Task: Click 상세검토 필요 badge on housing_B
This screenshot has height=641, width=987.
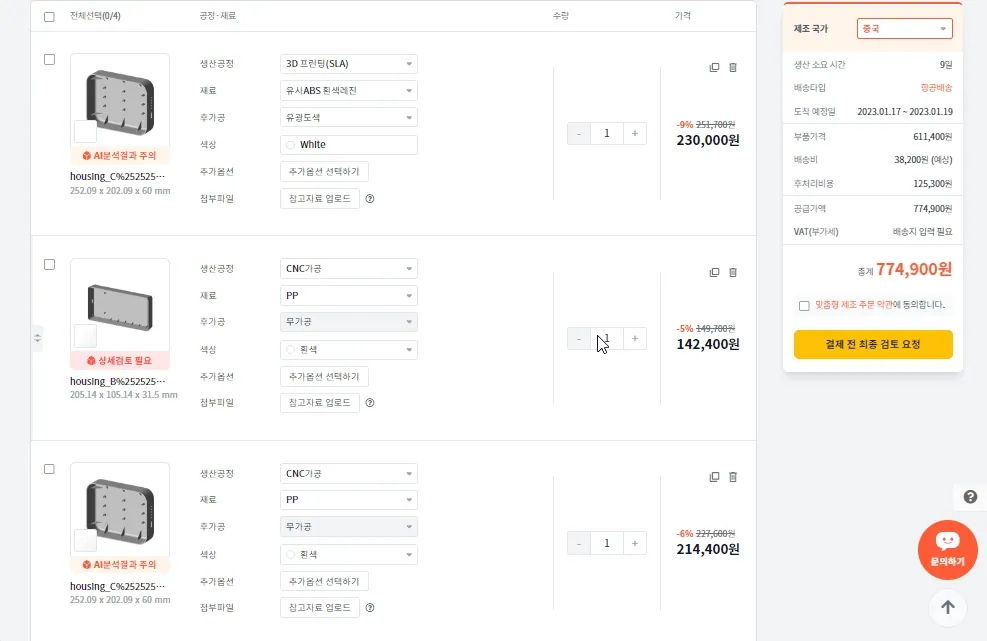Action: pos(120,361)
